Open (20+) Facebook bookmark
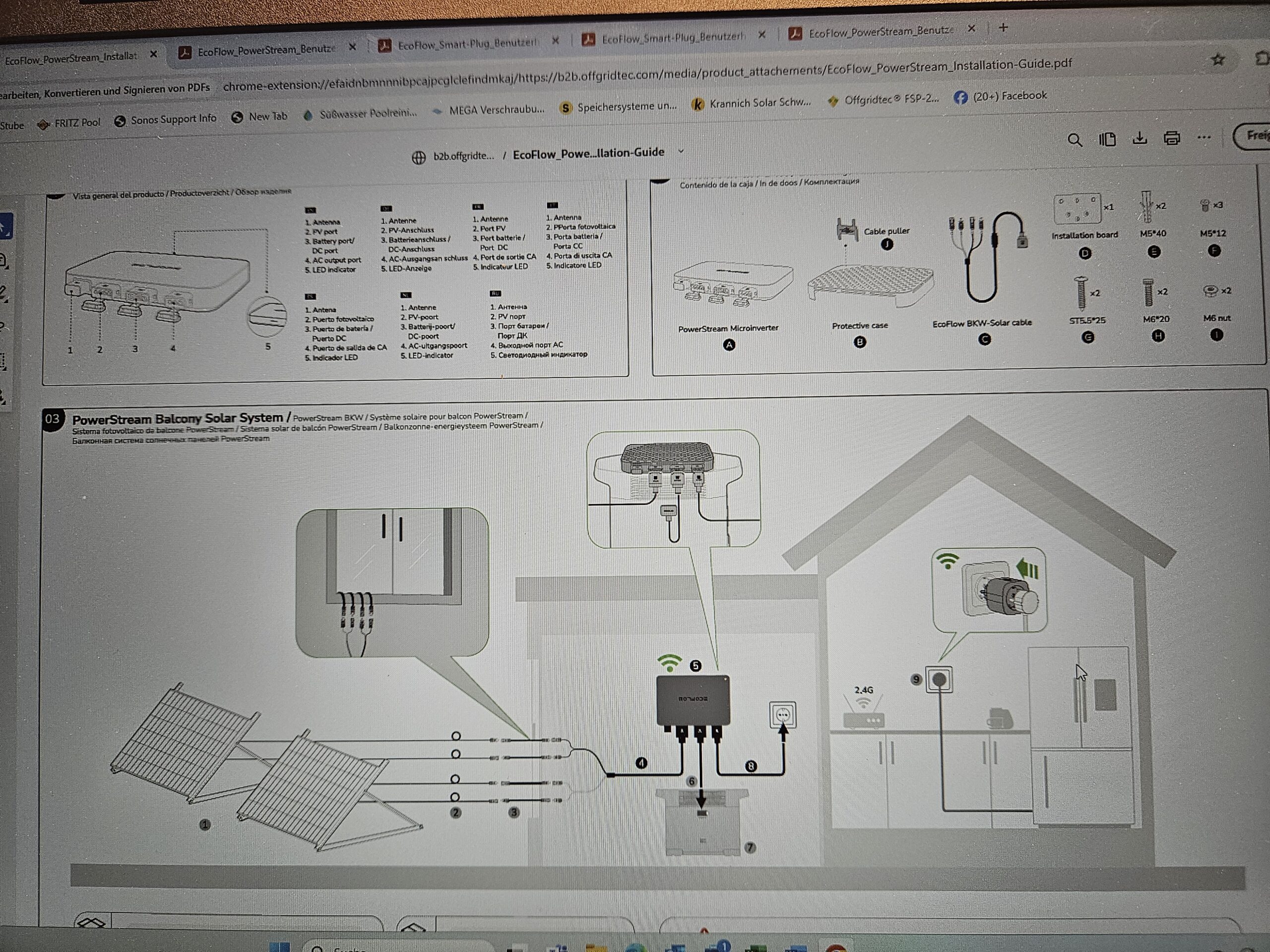The width and height of the screenshot is (1270, 952). (x=1001, y=96)
